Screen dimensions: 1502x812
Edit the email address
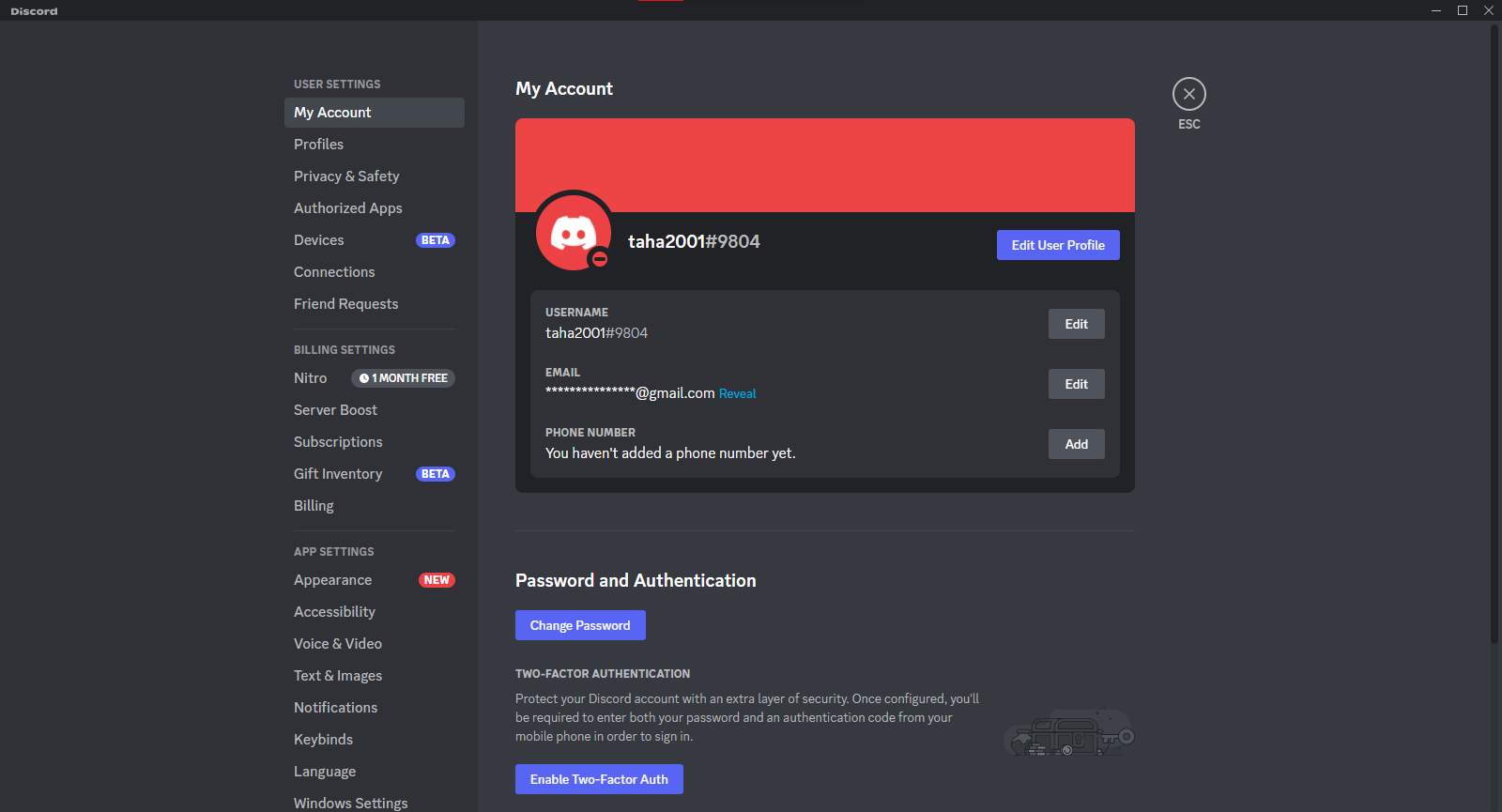1077,384
